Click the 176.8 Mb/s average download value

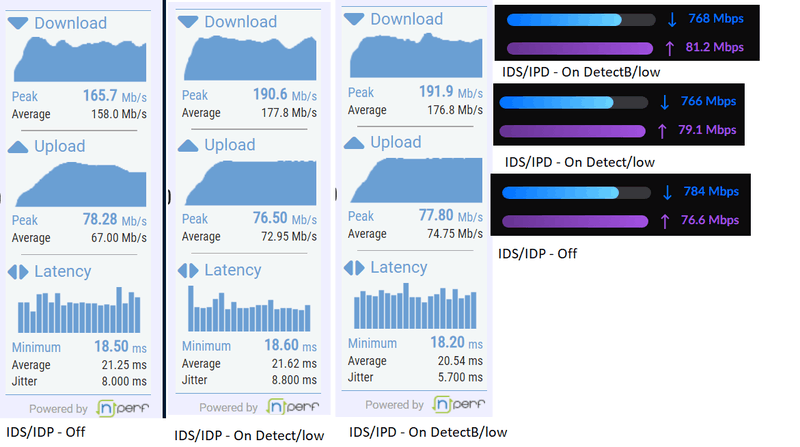(x=455, y=110)
